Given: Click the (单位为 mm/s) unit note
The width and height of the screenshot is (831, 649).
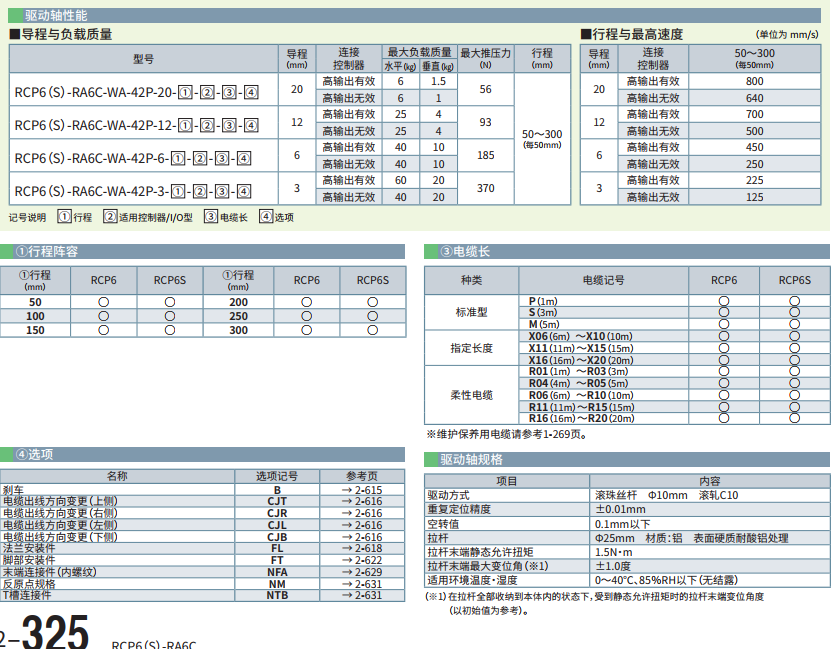Looking at the screenshot, I should (x=787, y=34).
